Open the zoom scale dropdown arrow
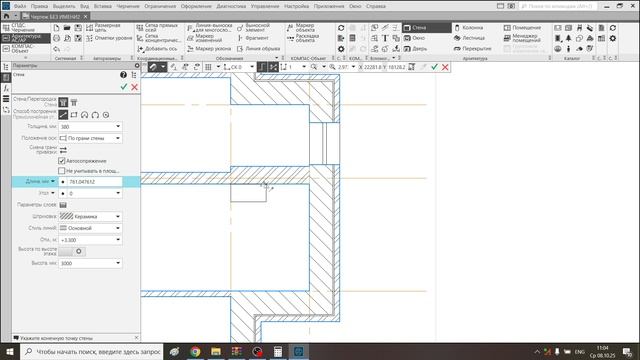Viewport: 640px width, 360px height. tap(353, 67)
